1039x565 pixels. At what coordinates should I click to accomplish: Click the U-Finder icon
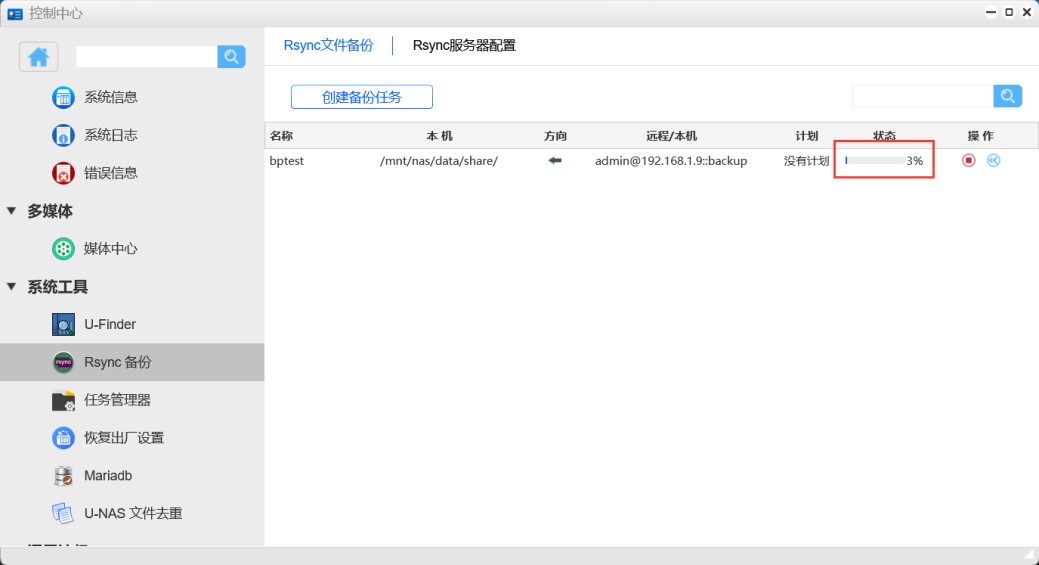point(63,325)
